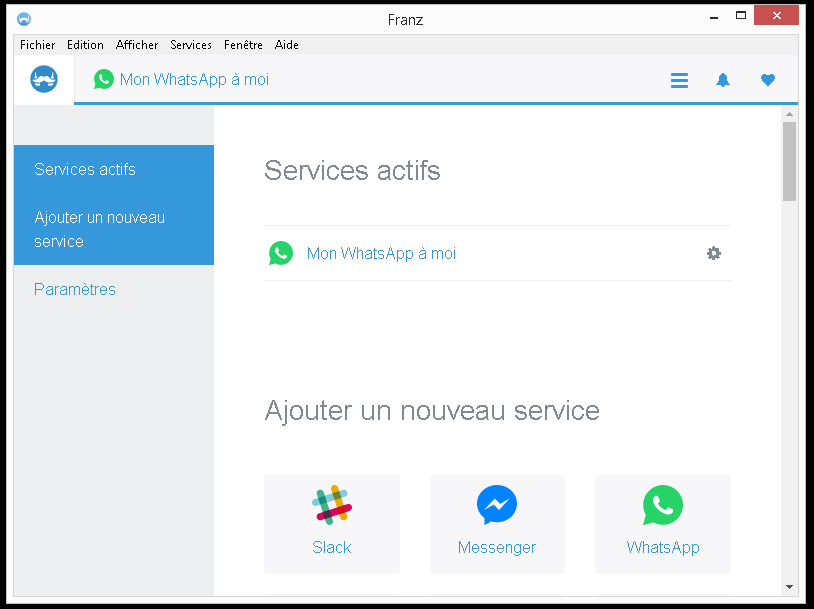814x609 pixels.
Task: Click WhatsApp icon in active services row
Action: pos(281,253)
